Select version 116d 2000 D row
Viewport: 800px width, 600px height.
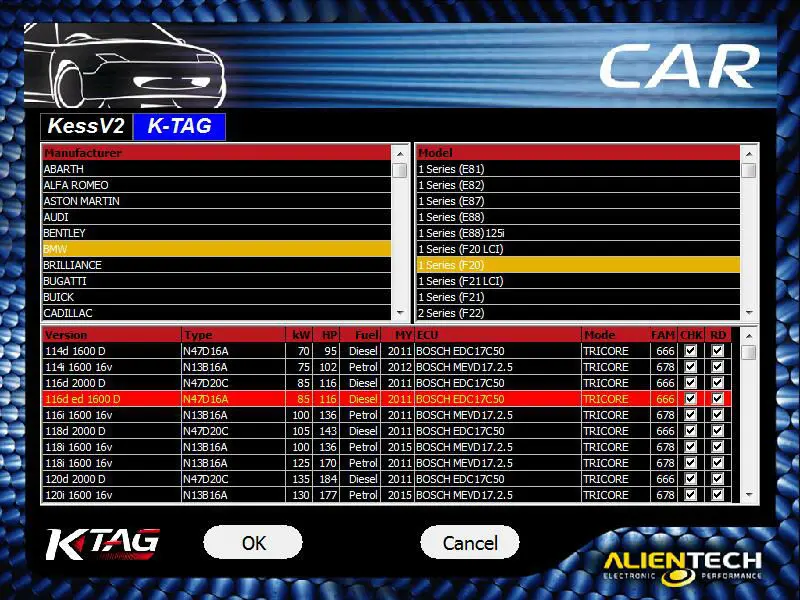pyautogui.click(x=386, y=383)
